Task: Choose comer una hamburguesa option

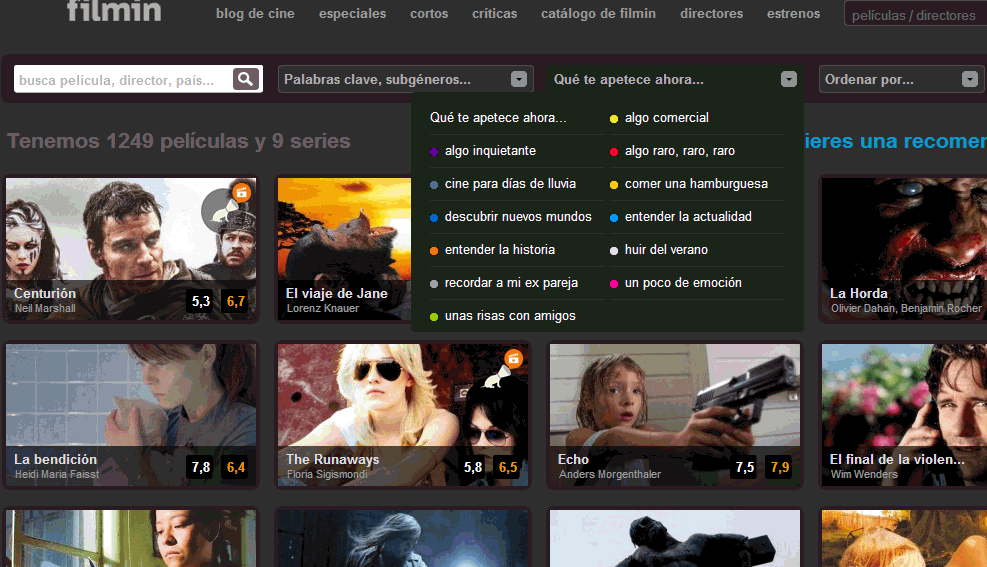Action: (697, 184)
